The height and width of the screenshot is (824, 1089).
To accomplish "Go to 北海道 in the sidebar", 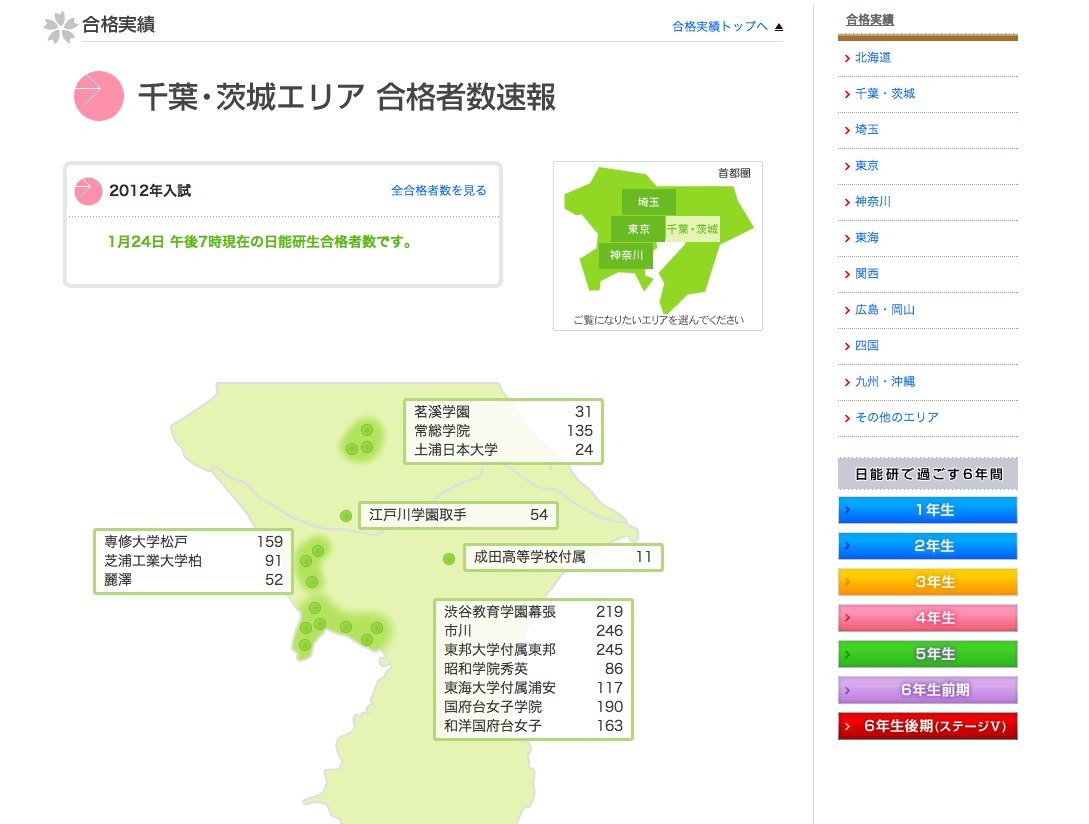I will [872, 58].
